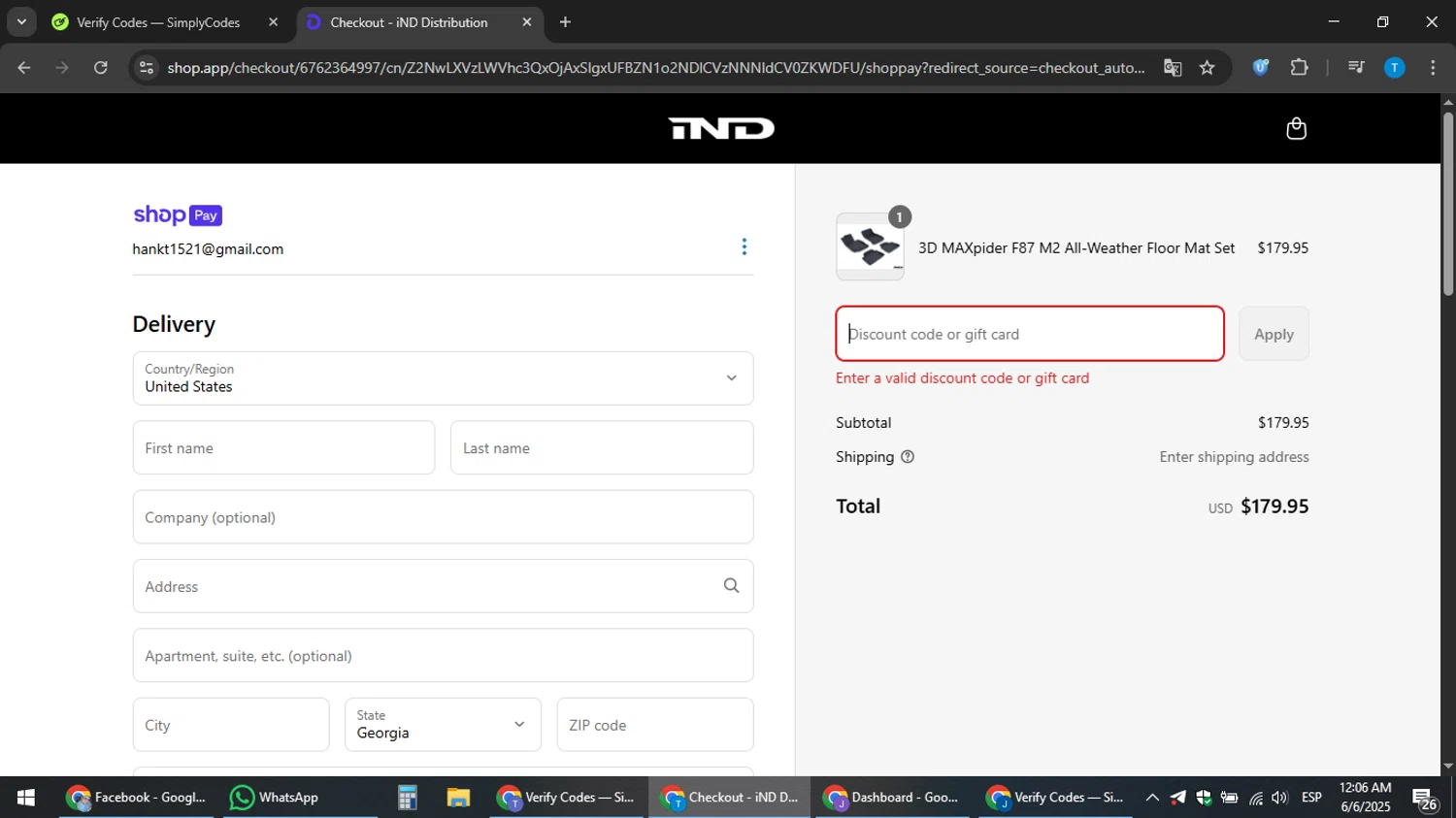The image size is (1456, 818).
Task: Click the 3D MAXpider floor mat product name
Action: coord(1076,247)
